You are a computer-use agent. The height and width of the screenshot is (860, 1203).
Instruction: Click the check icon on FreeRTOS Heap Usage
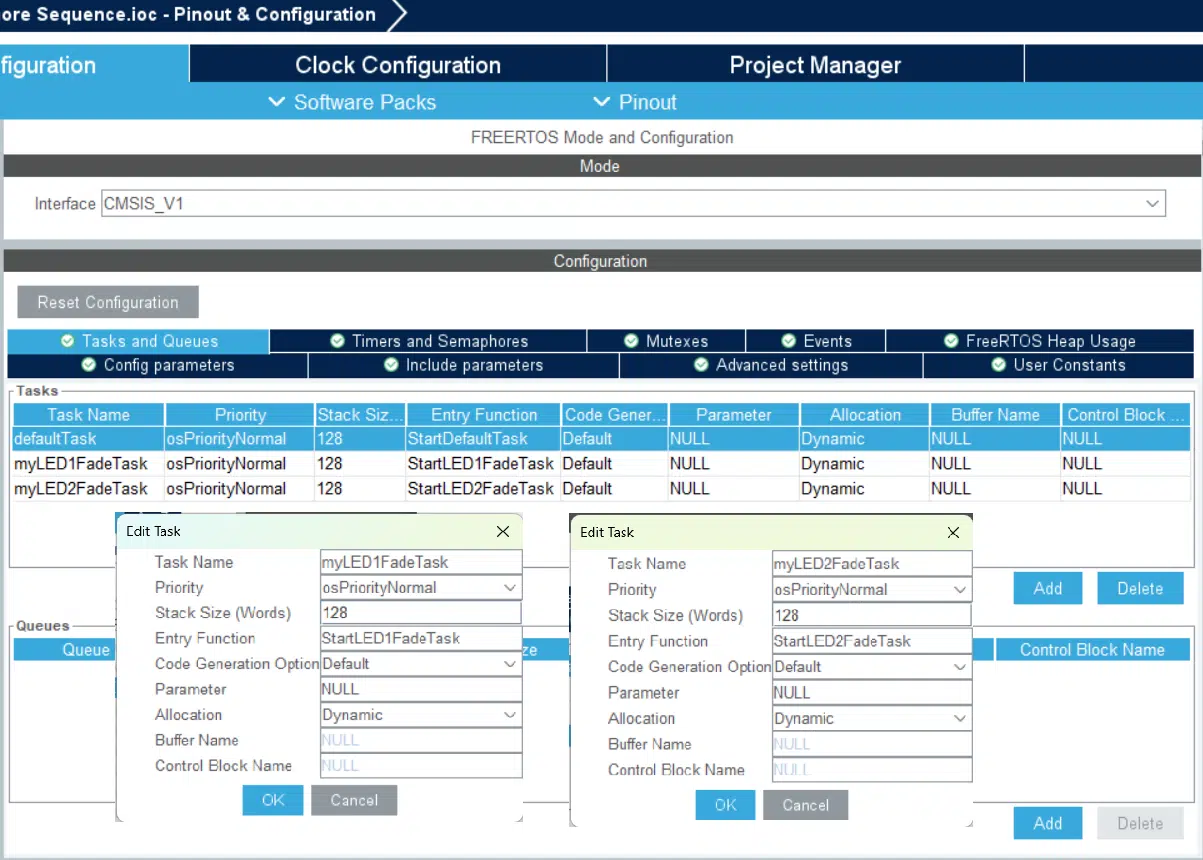(951, 341)
